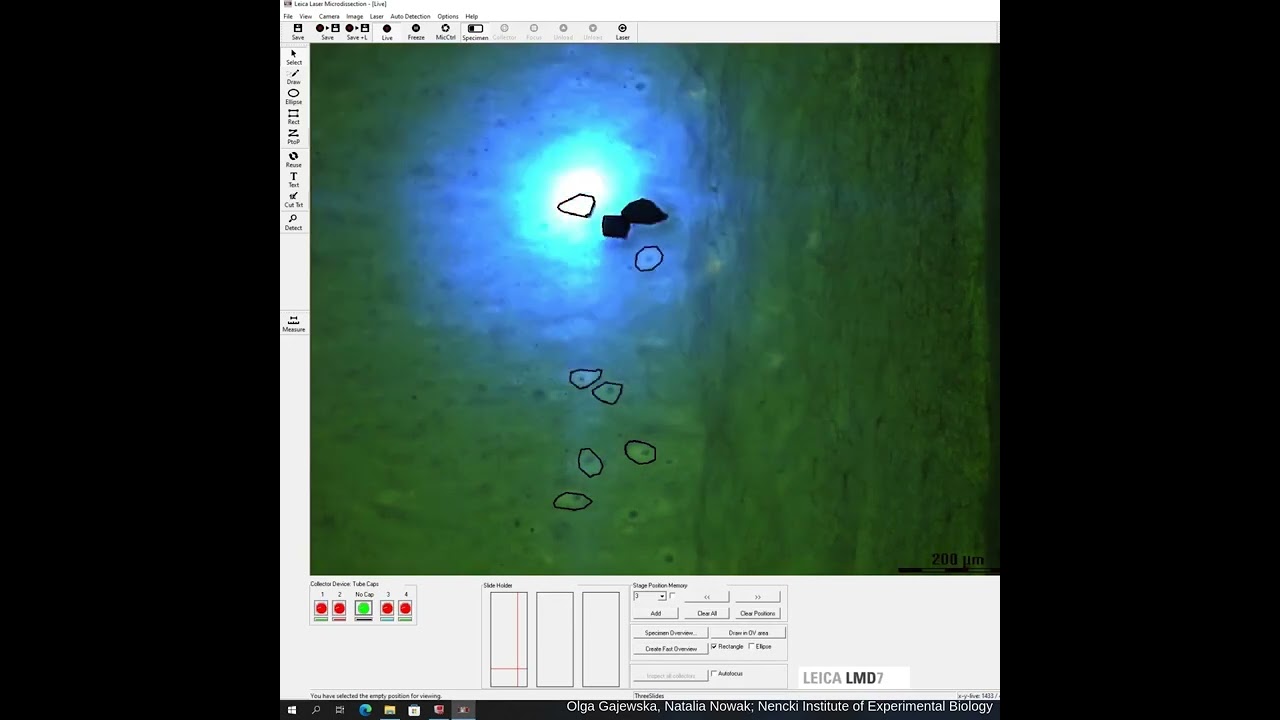Image resolution: width=1280 pixels, height=720 pixels.
Task: Select collector tube cap 2
Action: (339, 608)
